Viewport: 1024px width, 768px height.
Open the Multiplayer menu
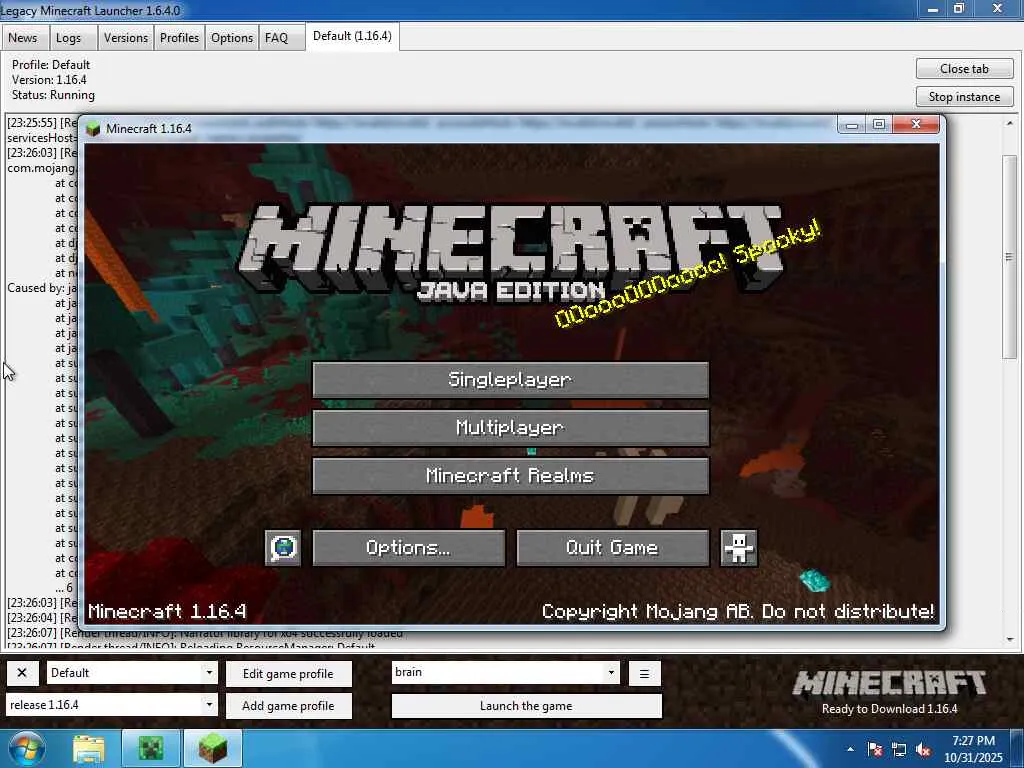511,428
